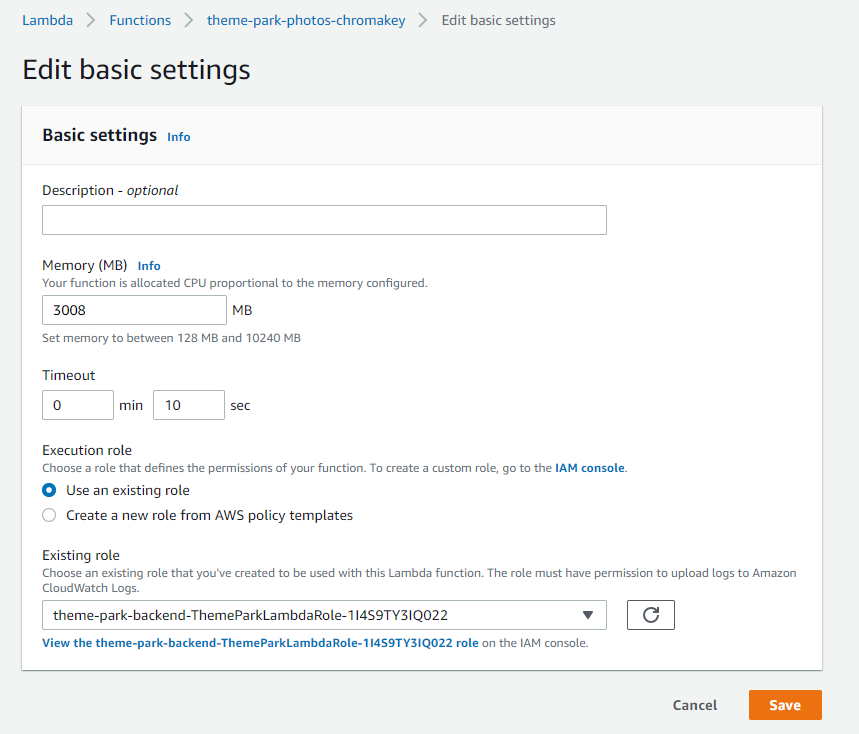Click the refresh icon beside Existing role dropdown
This screenshot has height=734, width=859.
tap(650, 614)
